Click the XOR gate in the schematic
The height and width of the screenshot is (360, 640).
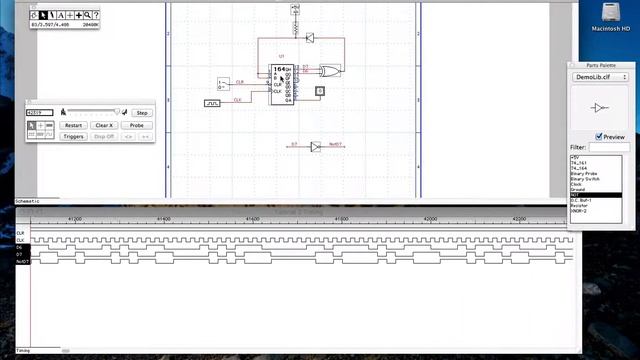click(330, 71)
